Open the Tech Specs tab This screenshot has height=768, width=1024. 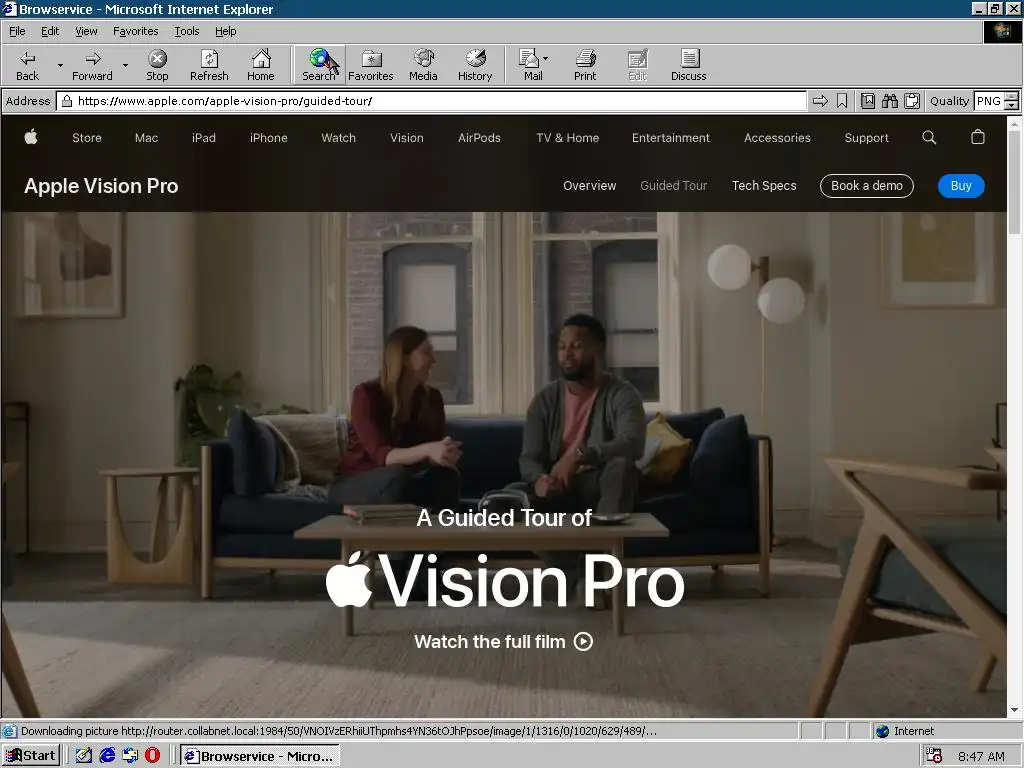pos(764,185)
